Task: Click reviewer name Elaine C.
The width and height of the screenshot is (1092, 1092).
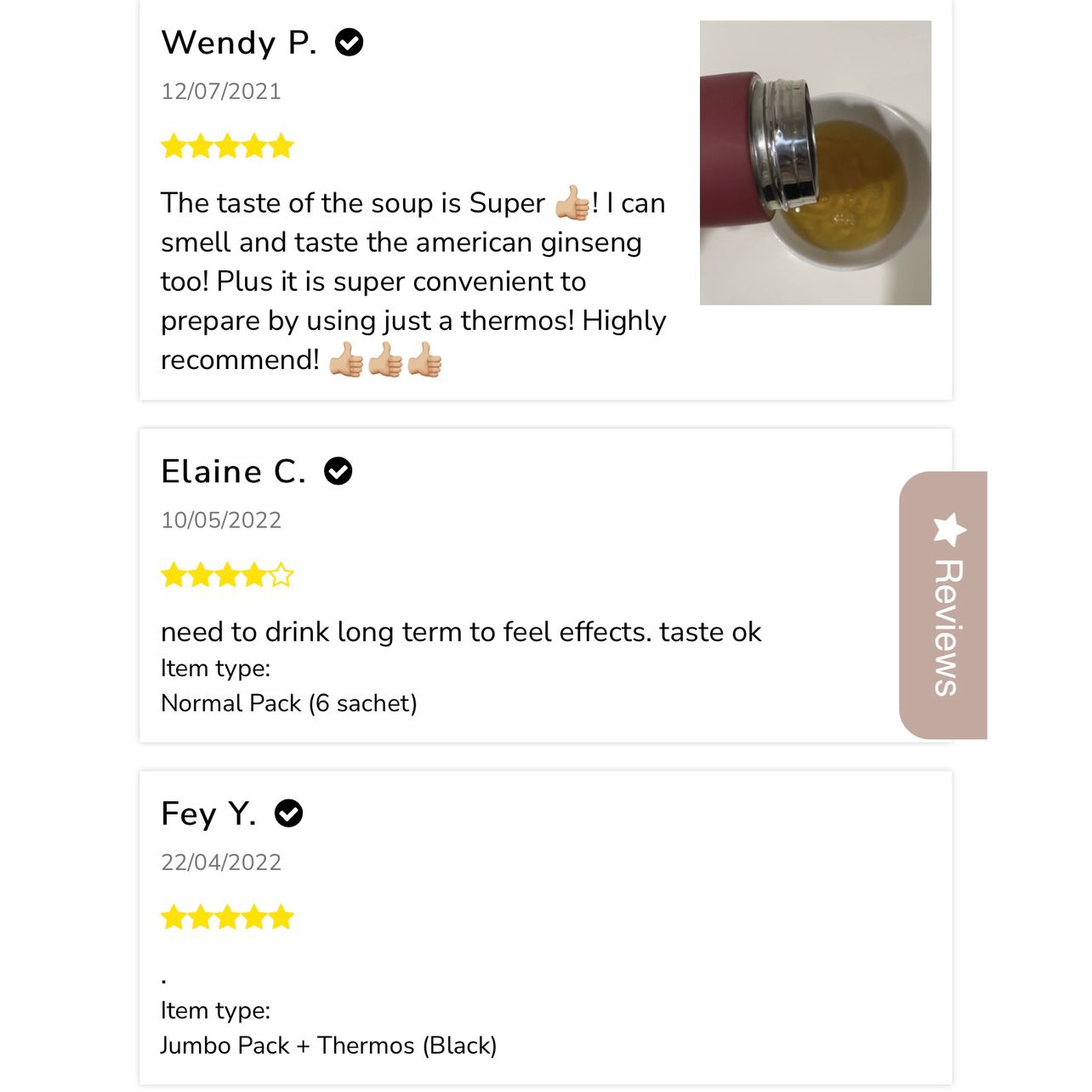Action: (x=234, y=471)
